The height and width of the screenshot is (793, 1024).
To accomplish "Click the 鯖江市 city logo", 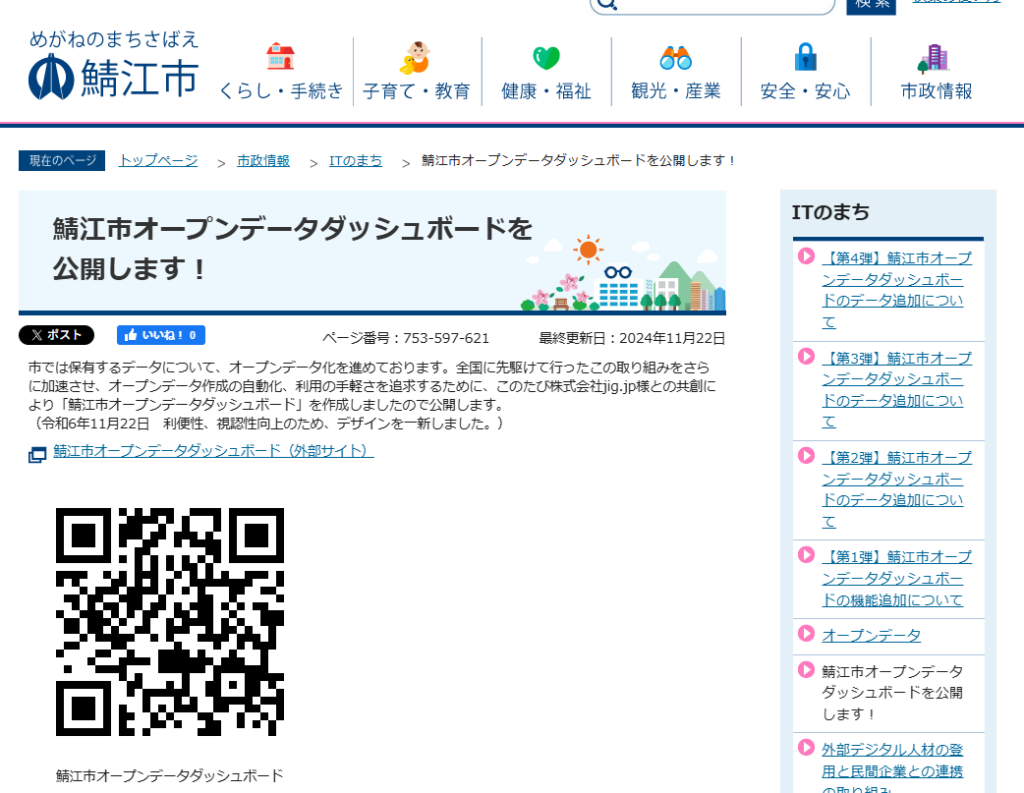I will 113,66.
